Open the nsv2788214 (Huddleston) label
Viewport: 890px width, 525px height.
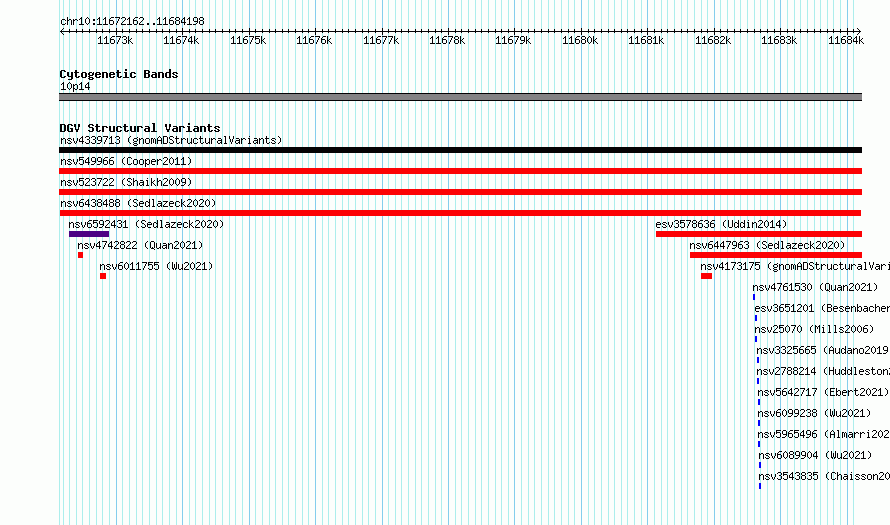(823, 371)
